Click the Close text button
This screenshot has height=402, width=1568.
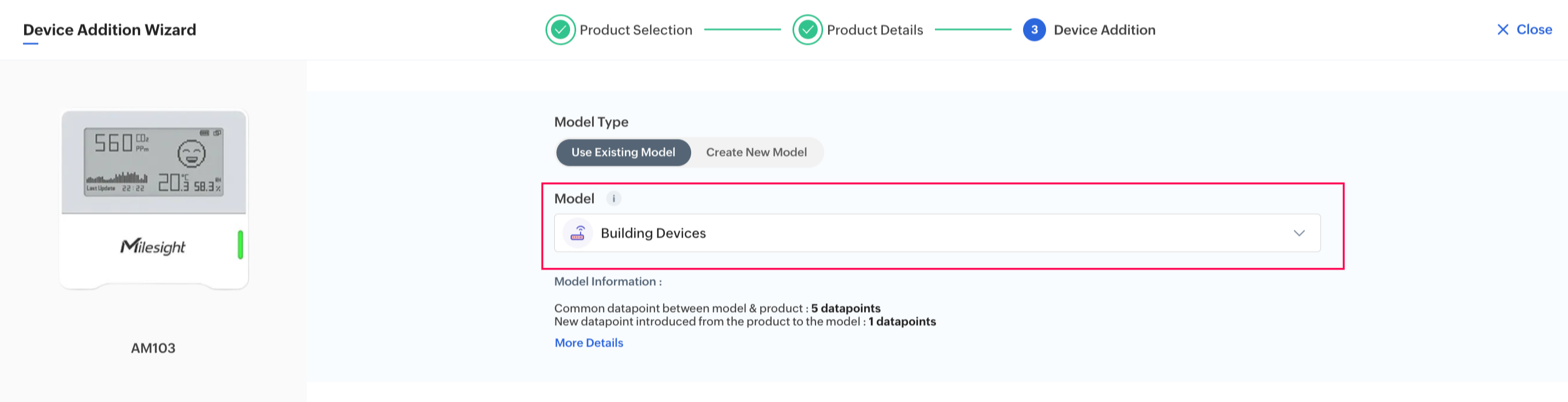click(1534, 30)
